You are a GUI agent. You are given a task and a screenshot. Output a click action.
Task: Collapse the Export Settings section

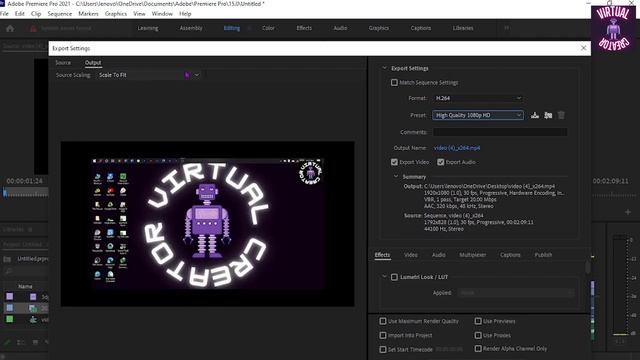tap(384, 68)
